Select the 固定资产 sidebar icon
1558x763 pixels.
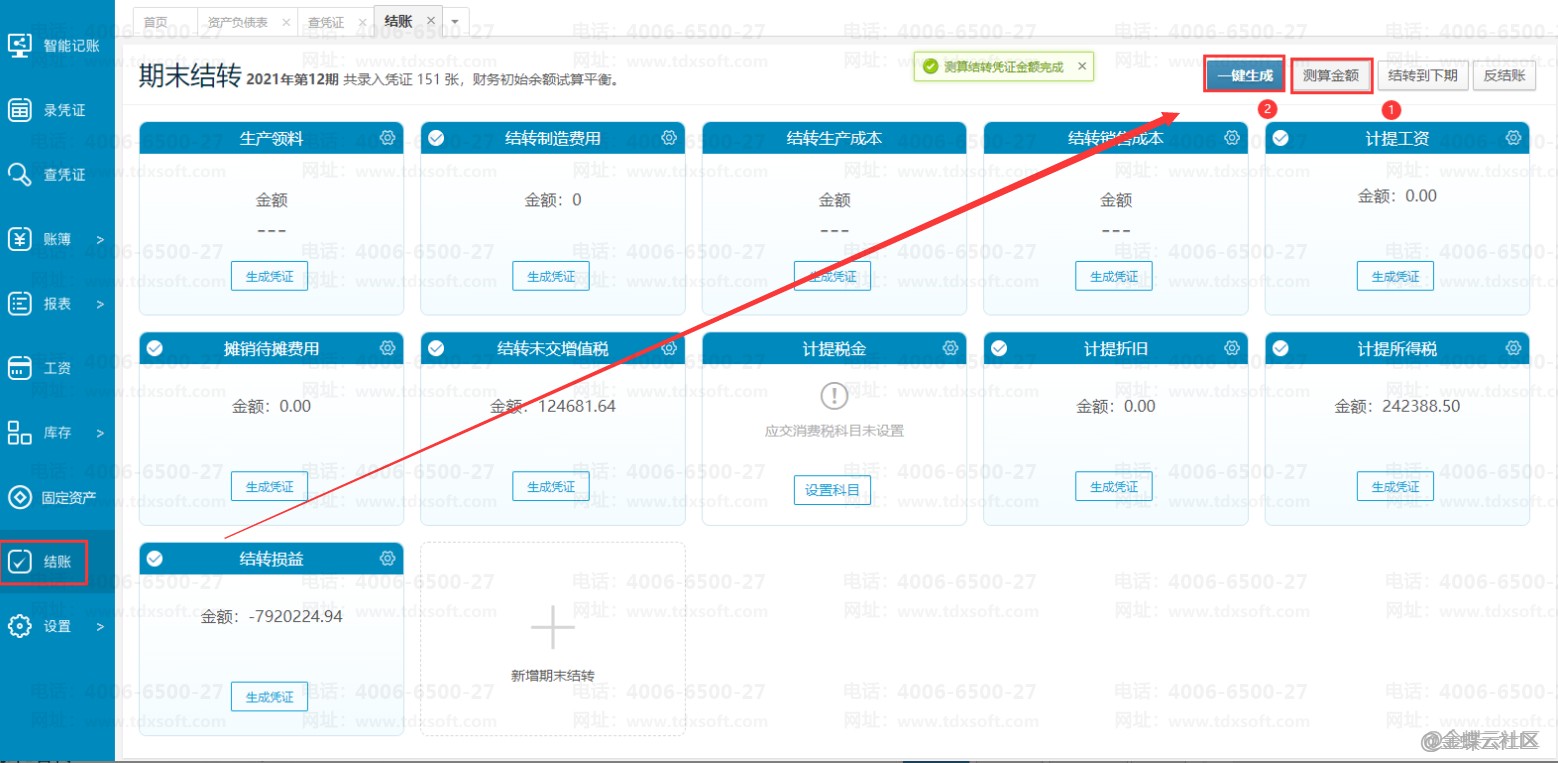(20, 497)
